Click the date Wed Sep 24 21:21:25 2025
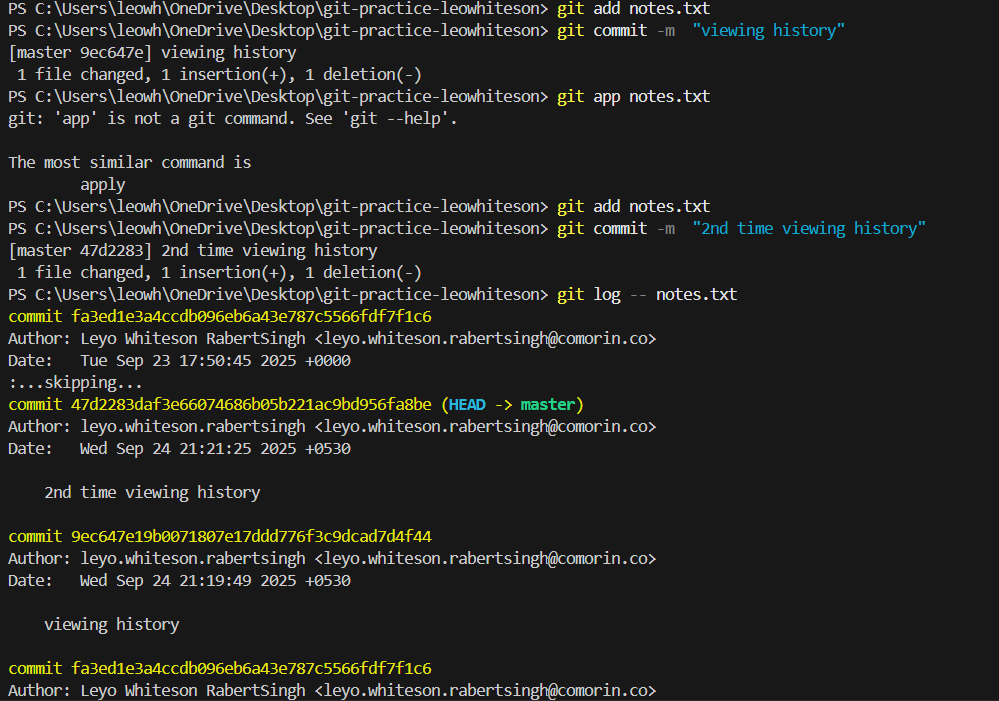Viewport: 999px width, 701px height. 188,449
